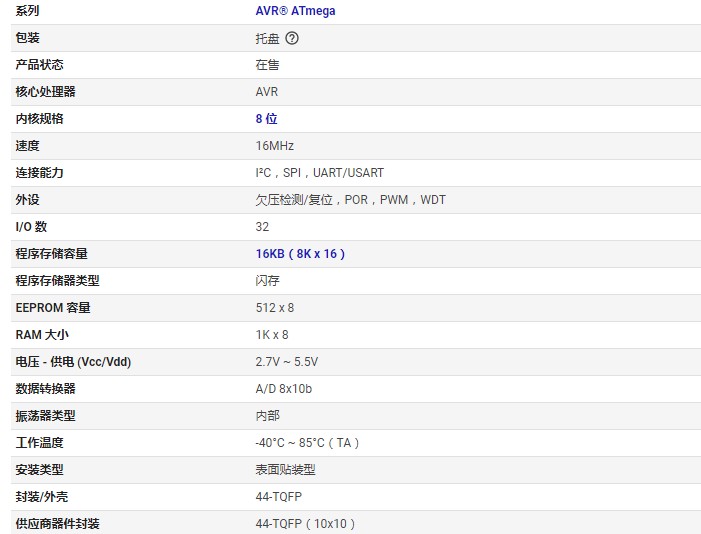Click the 2.7V ~ 5.5V supply voltage value
Image resolution: width=701 pixels, height=534 pixels.
point(287,362)
